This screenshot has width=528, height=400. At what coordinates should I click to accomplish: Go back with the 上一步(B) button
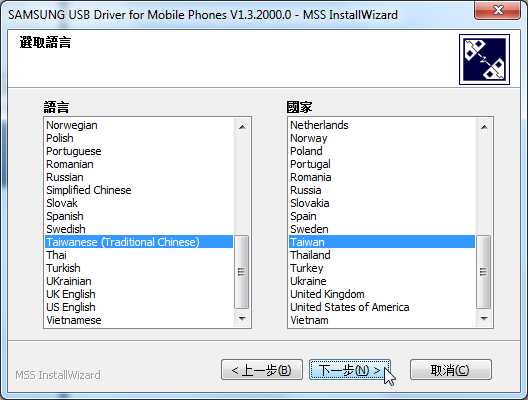[x=262, y=370]
